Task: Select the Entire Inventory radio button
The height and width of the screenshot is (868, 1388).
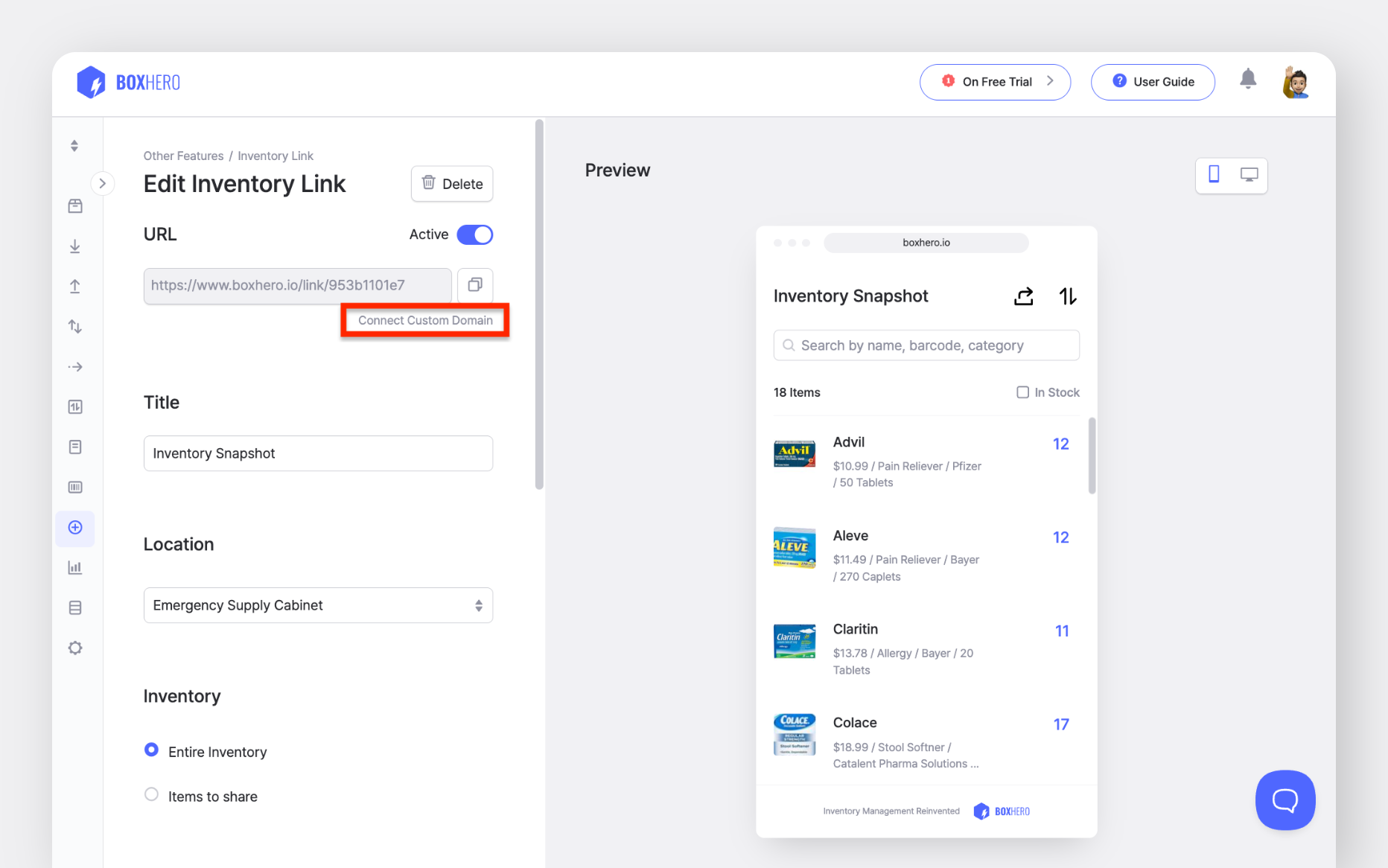Action: tap(152, 750)
